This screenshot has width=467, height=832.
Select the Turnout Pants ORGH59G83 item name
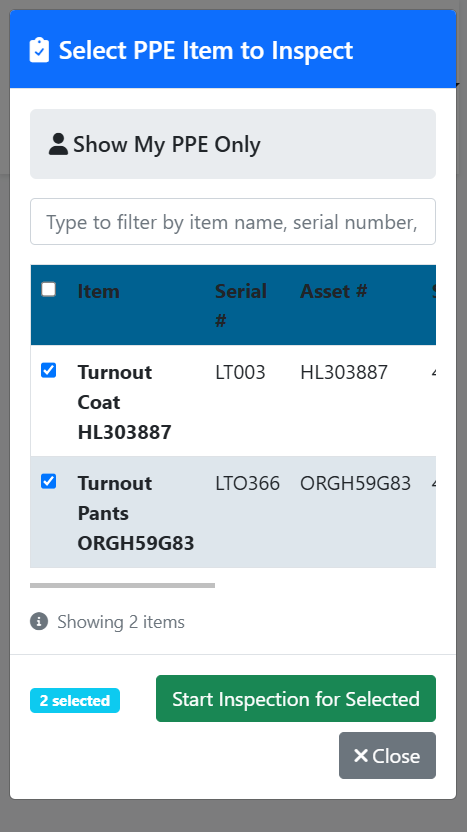point(136,513)
